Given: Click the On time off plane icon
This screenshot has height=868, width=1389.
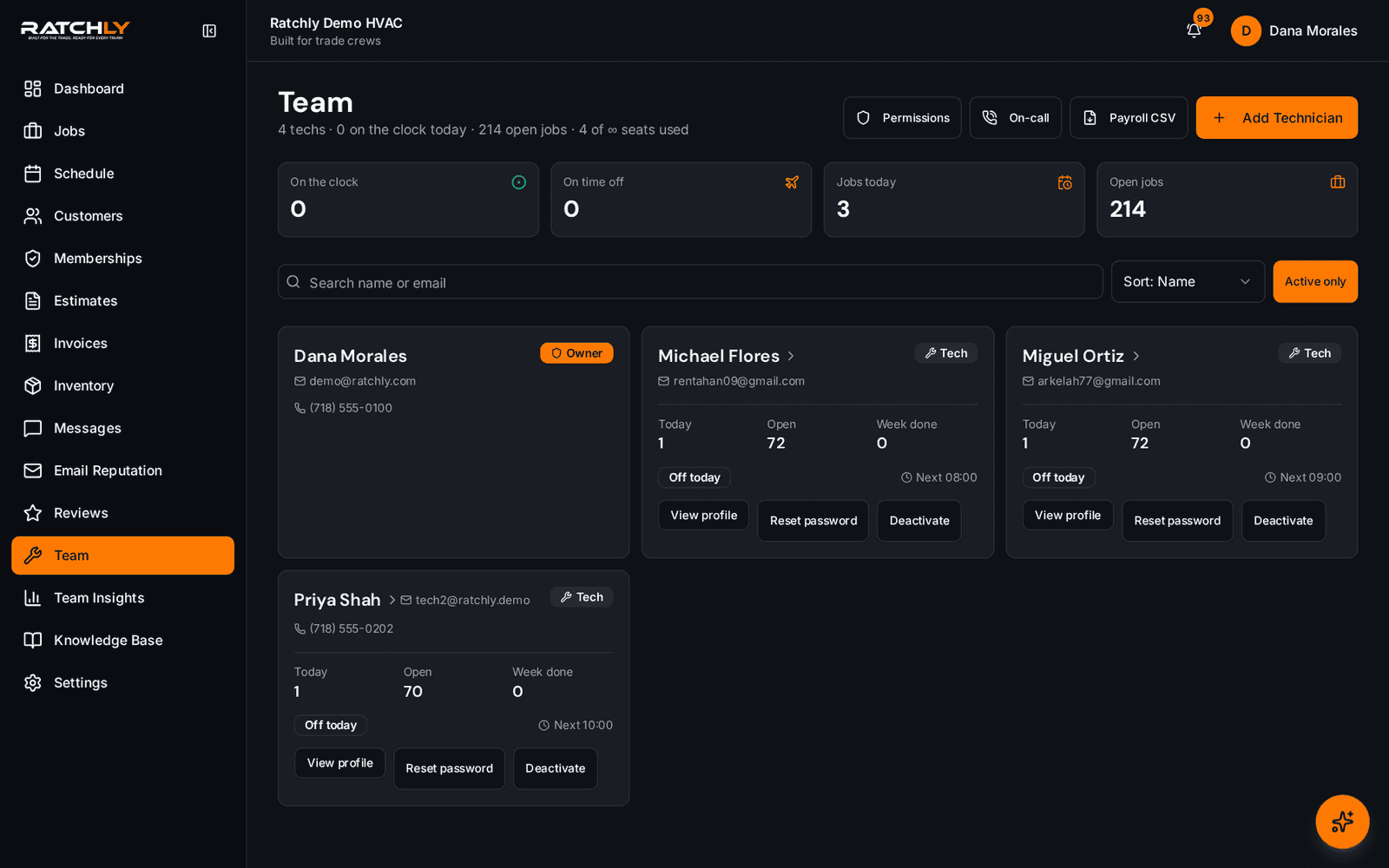Looking at the screenshot, I should coord(792,182).
